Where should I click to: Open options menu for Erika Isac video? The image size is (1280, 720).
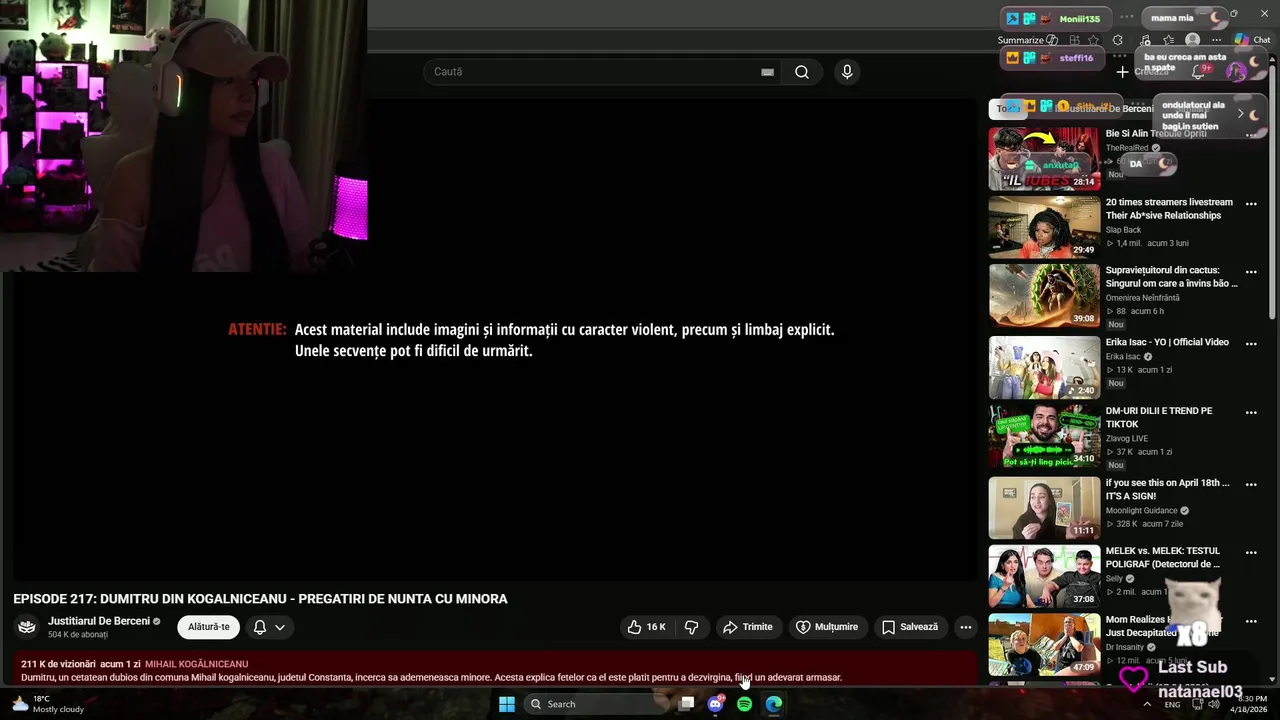point(1251,344)
